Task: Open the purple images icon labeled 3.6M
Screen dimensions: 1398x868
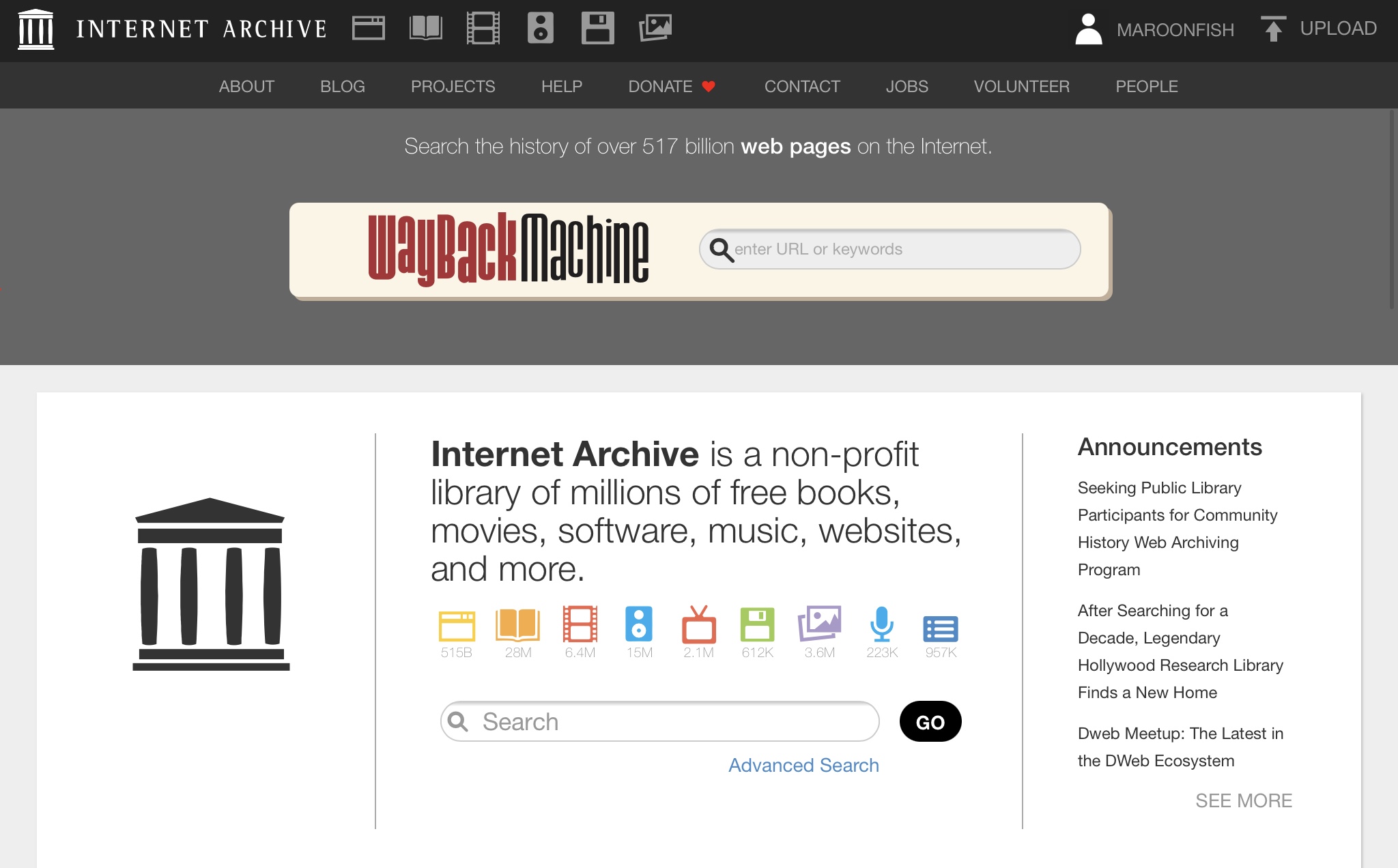Action: [820, 624]
